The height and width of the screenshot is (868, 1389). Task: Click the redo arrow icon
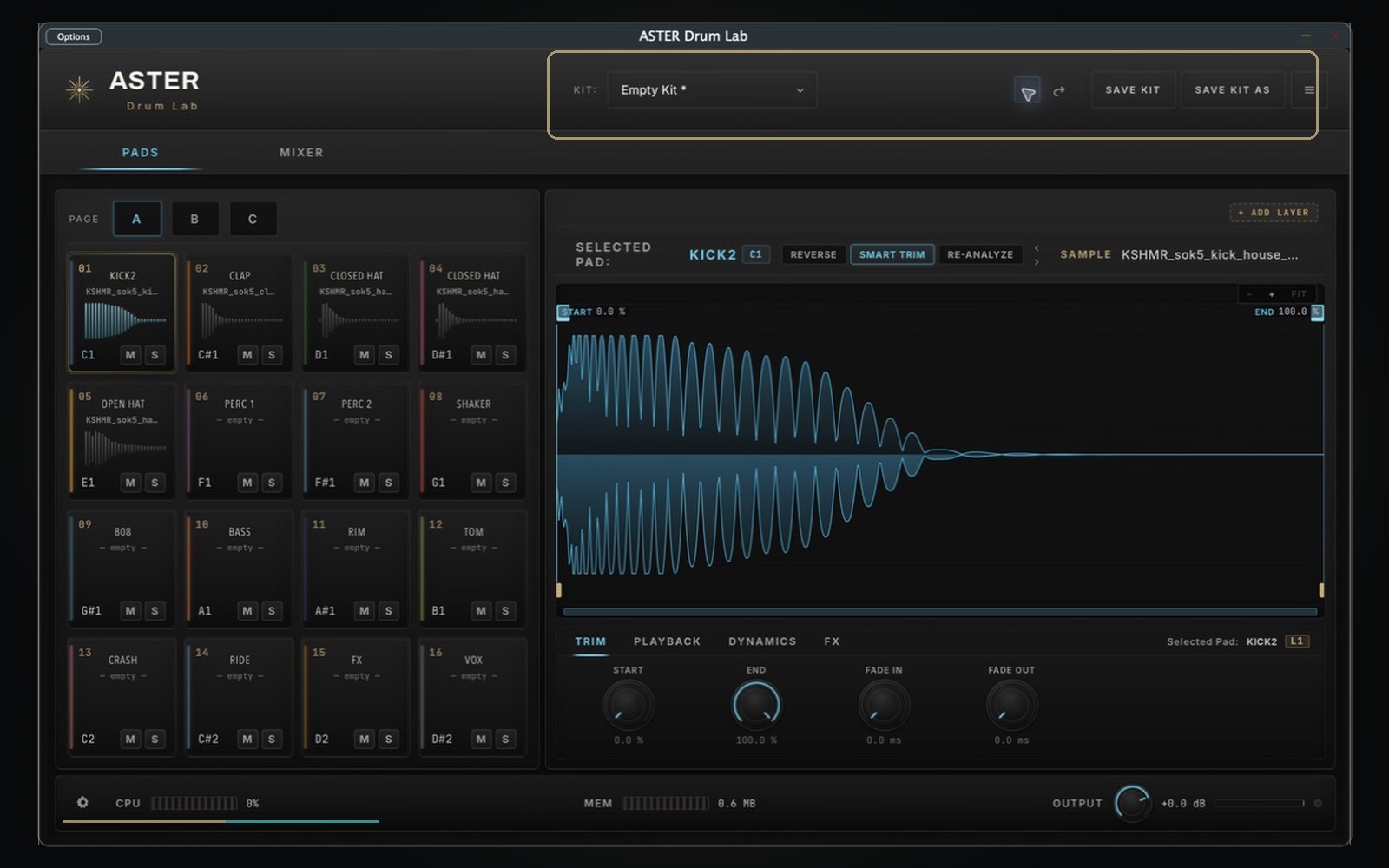pyautogui.click(x=1058, y=91)
